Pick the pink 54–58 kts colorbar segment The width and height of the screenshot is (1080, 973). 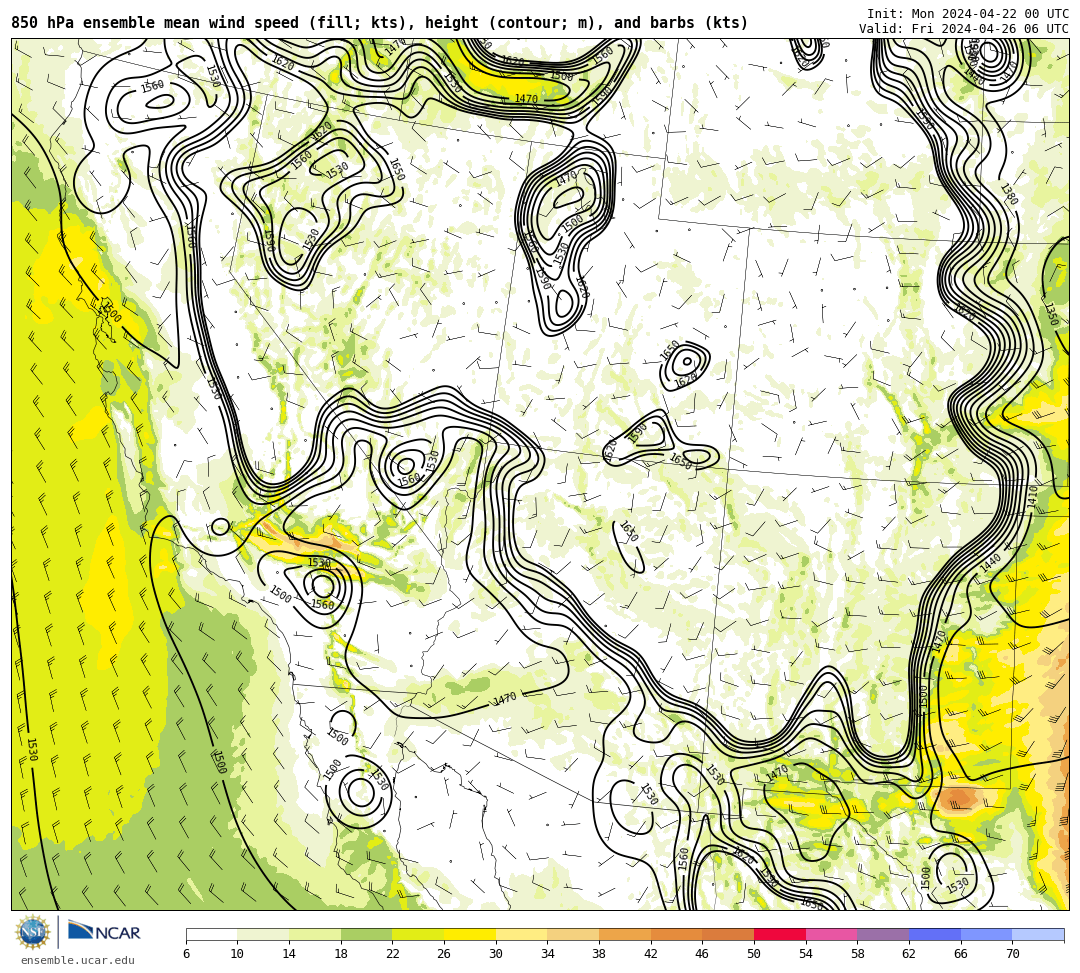pyautogui.click(x=831, y=934)
